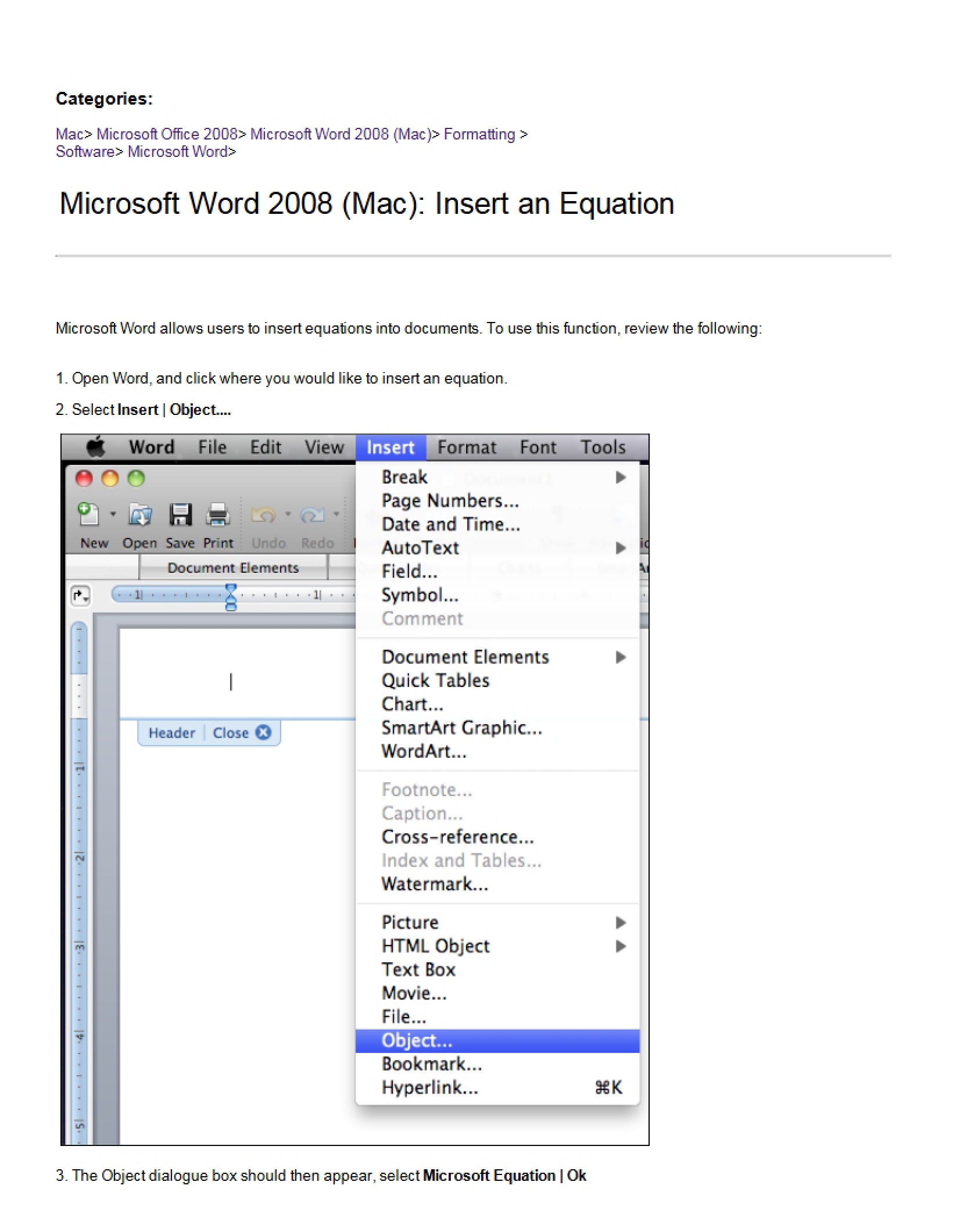Open the Format menu
Image resolution: width=953 pixels, height=1232 pixels.
coord(467,447)
